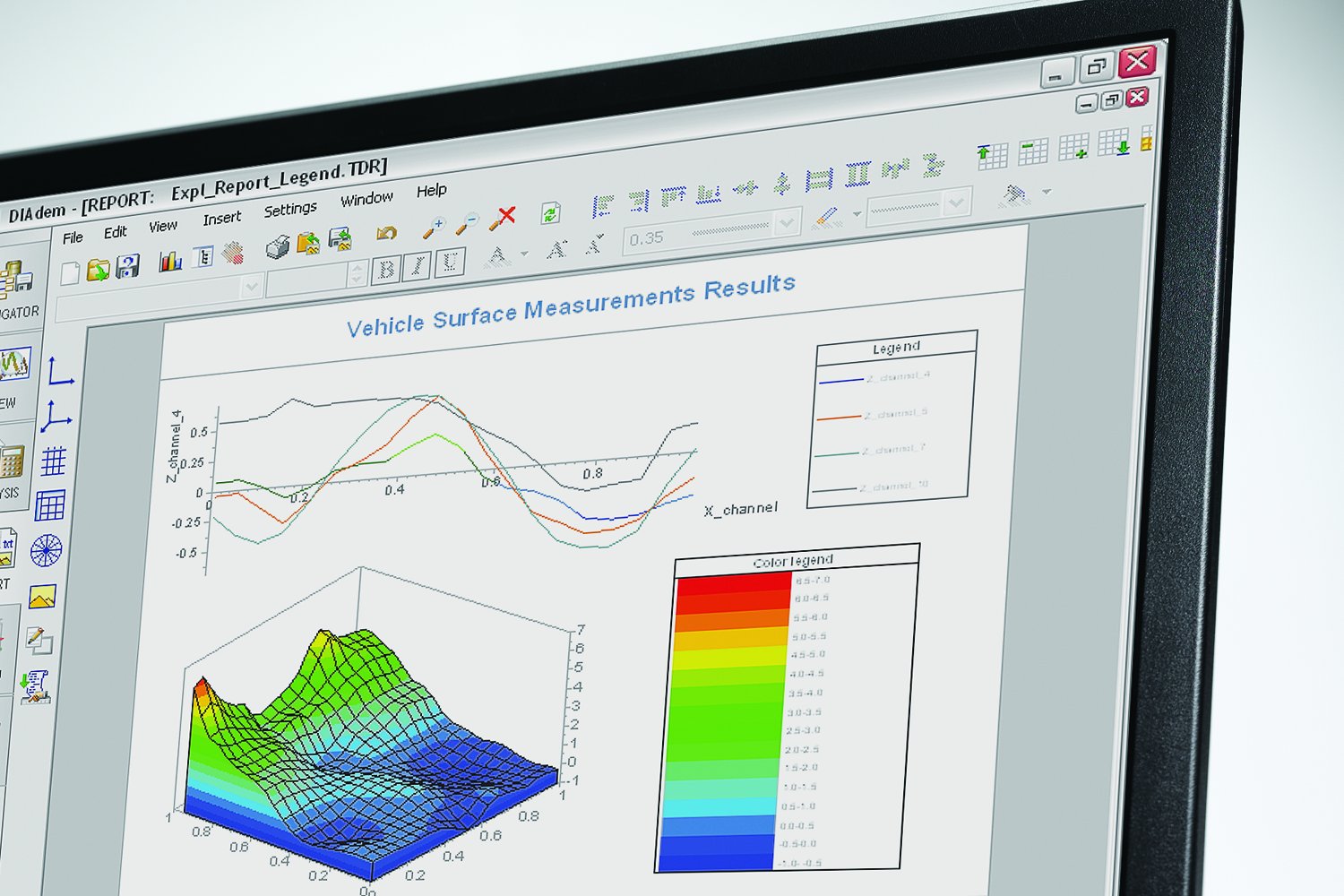Click the Undo icon in the toolbar

pyautogui.click(x=387, y=232)
